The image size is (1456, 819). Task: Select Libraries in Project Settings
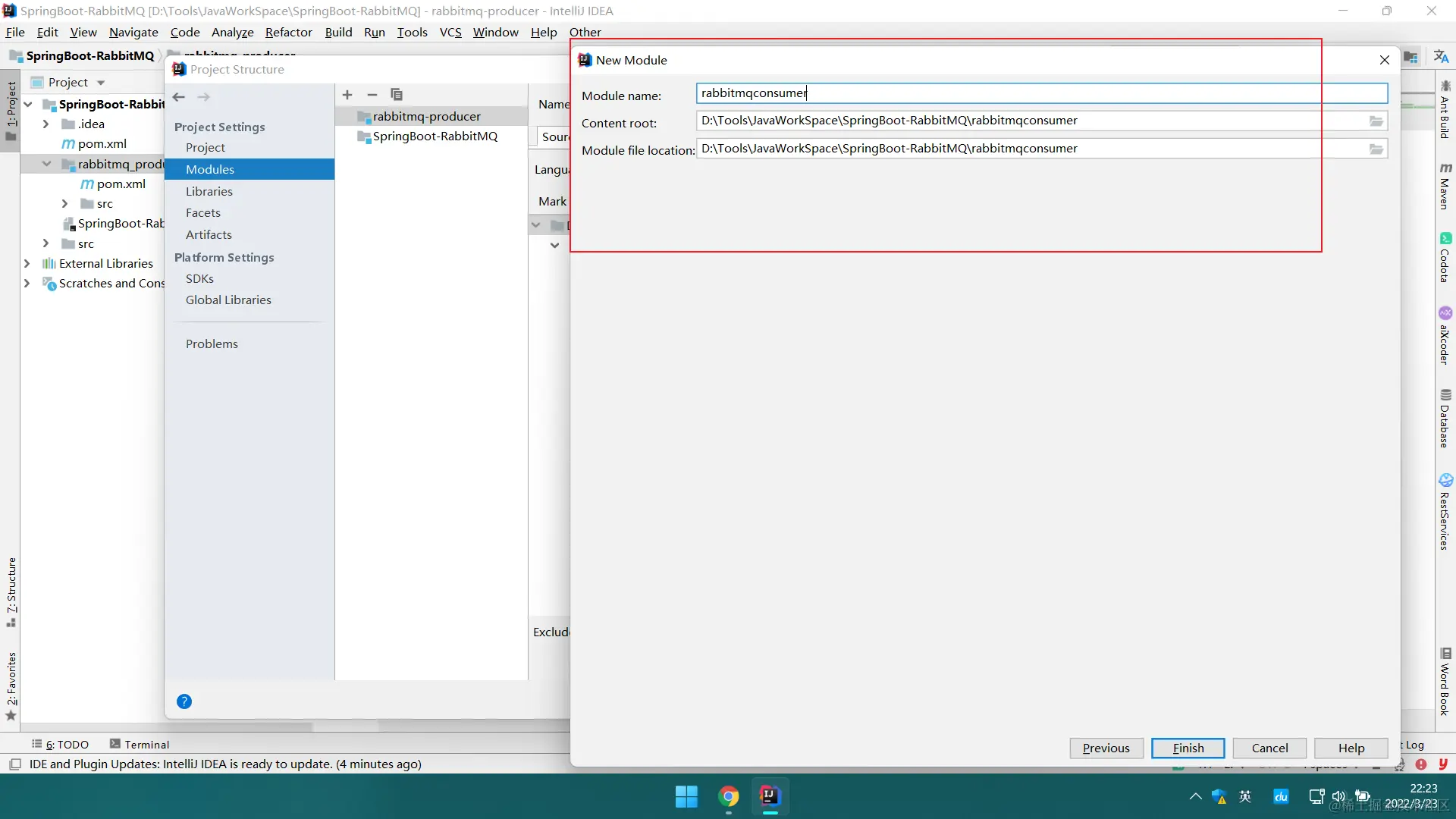point(209,192)
